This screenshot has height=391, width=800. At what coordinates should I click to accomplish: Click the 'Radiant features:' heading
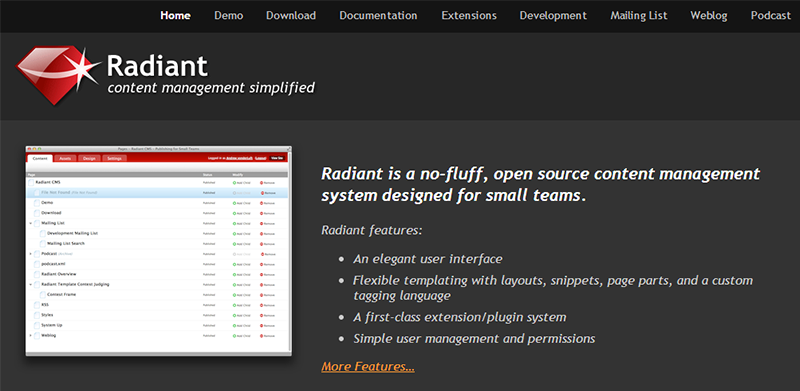372,230
